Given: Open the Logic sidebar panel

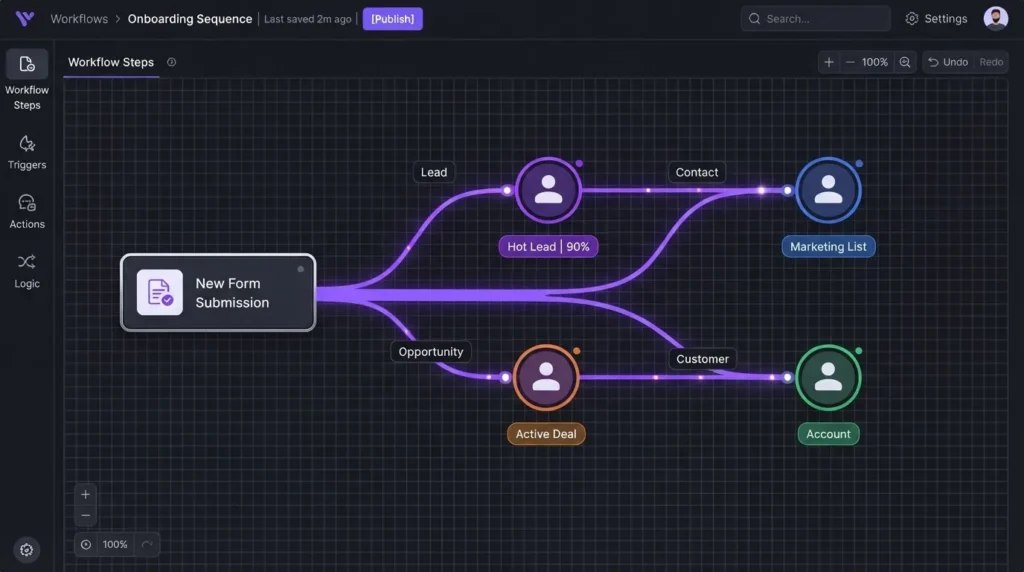Looking at the screenshot, I should coord(27,271).
